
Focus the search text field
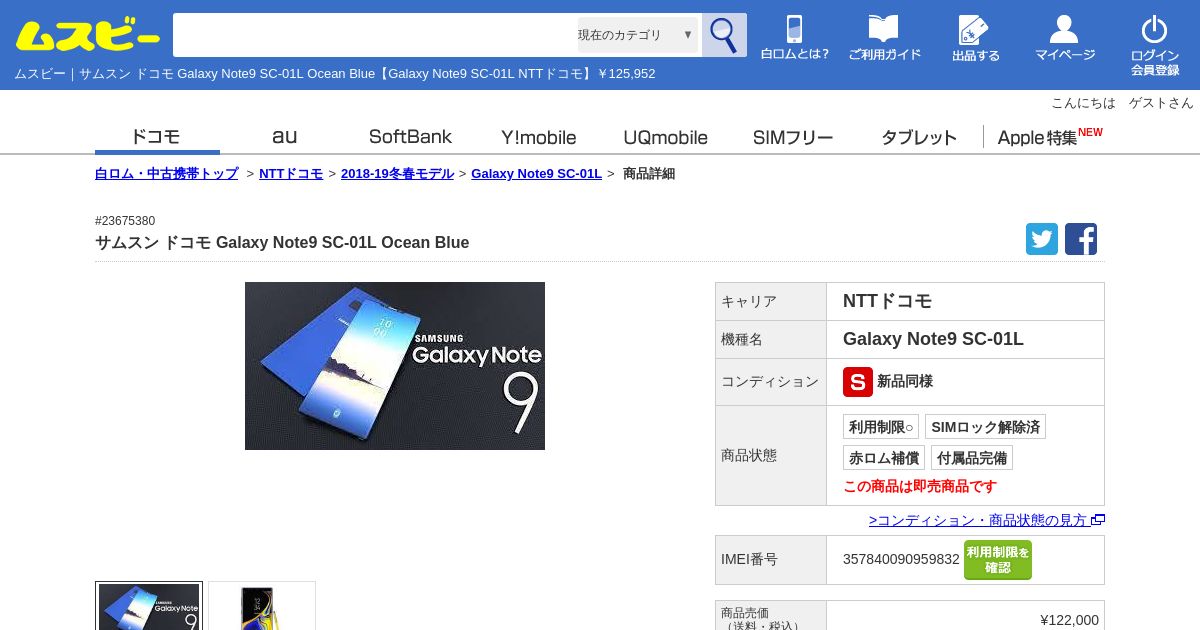375,35
